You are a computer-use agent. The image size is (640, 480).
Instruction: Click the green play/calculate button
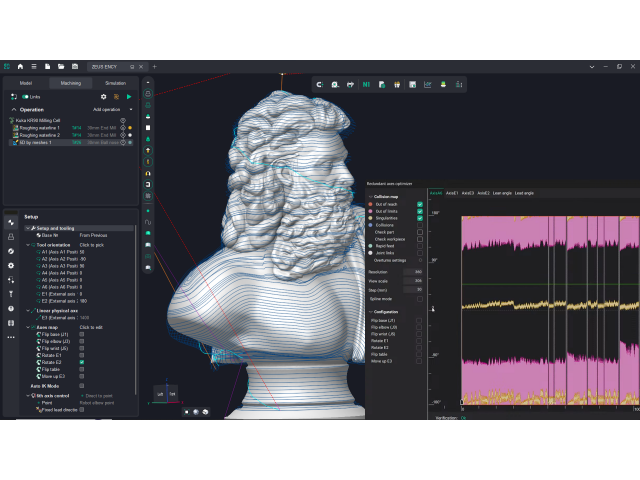click(129, 96)
